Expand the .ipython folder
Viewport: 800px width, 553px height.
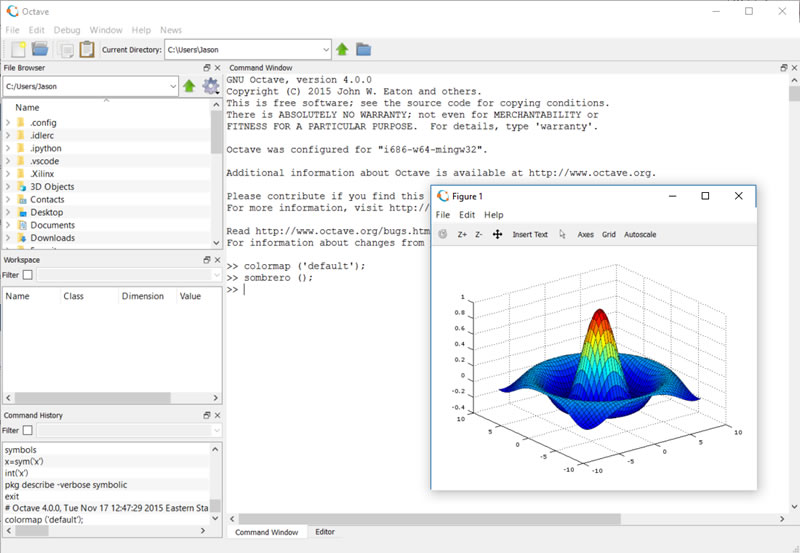pos(8,148)
